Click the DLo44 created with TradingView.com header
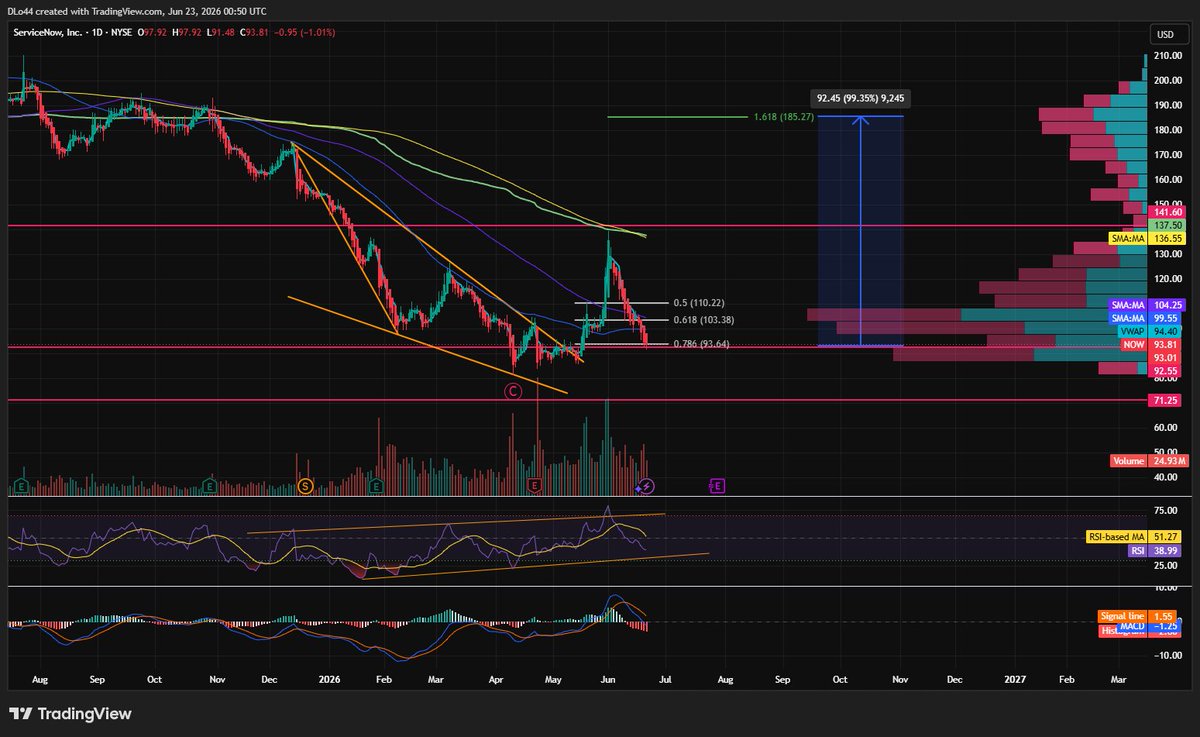1200x737 pixels. (x=138, y=11)
